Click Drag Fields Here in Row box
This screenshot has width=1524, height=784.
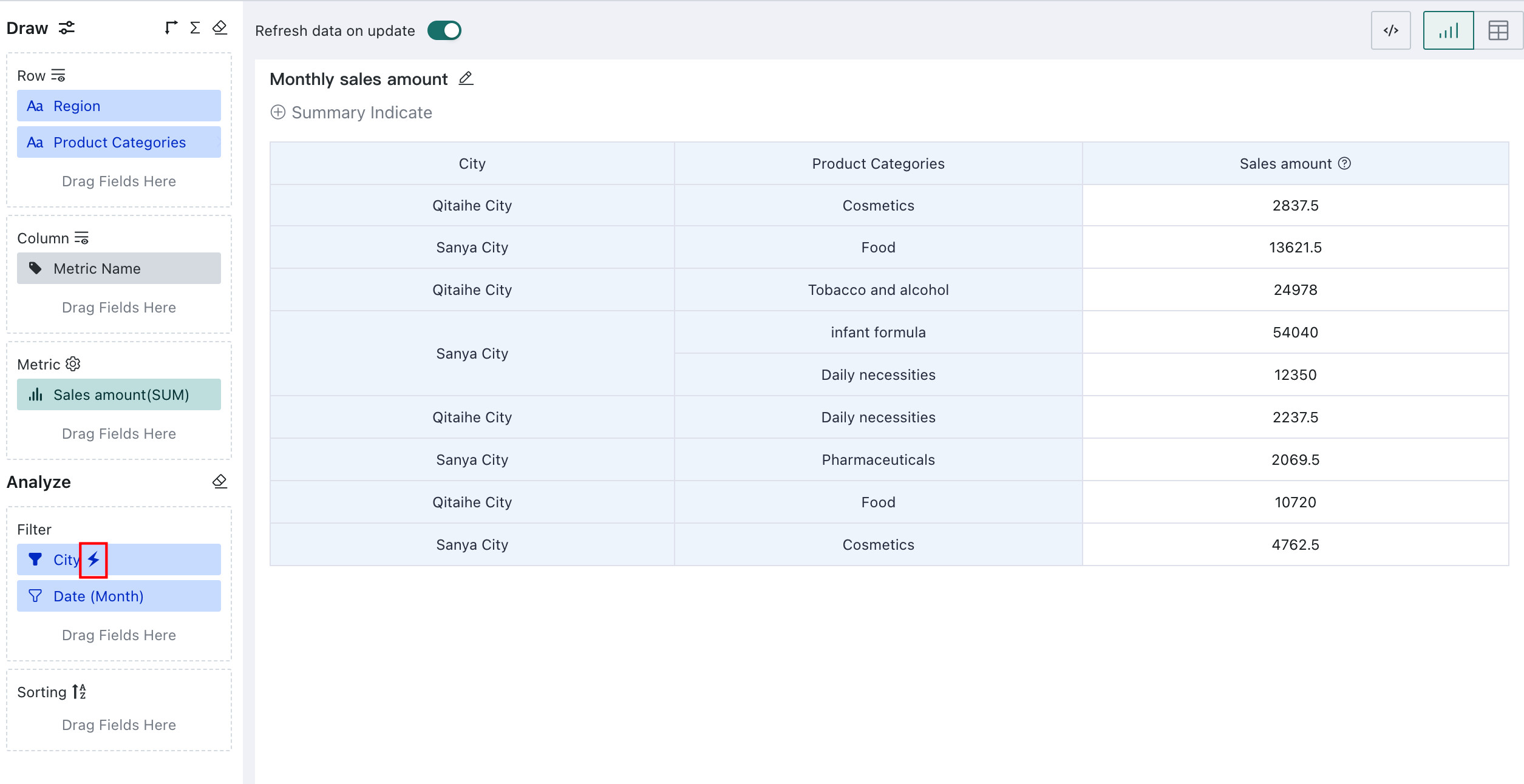click(x=119, y=181)
